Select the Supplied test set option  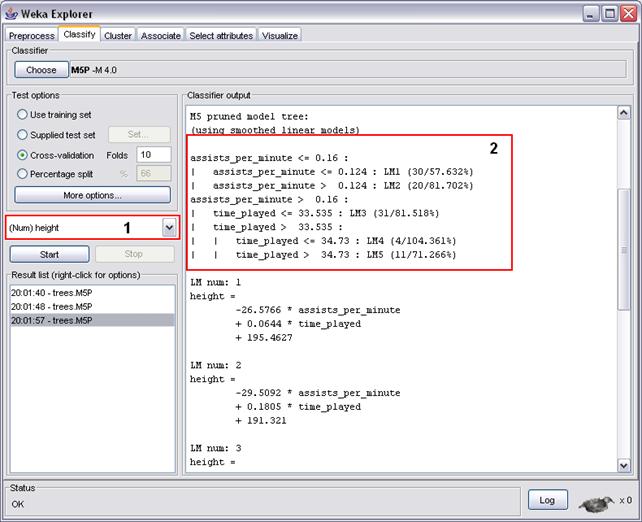point(23,135)
